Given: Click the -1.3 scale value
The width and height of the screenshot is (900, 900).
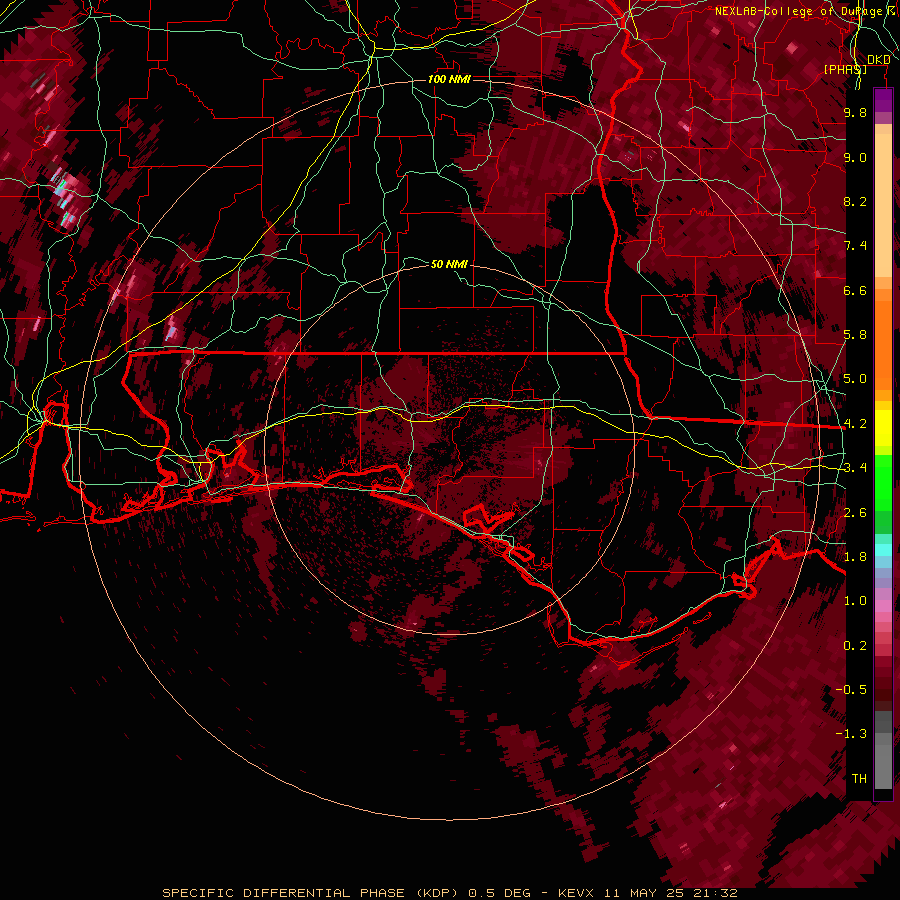Looking at the screenshot, I should click(851, 734).
